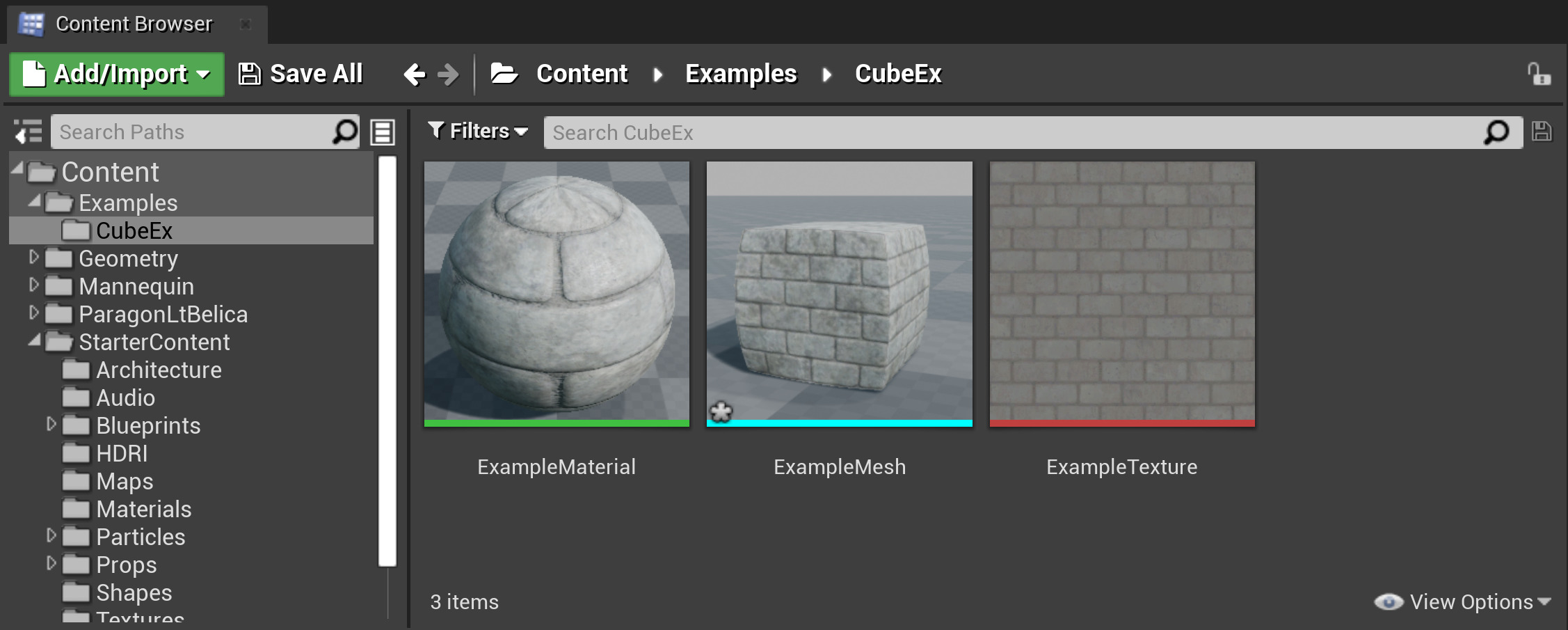Collapse the StarterContent folder
The height and width of the screenshot is (630, 1568).
point(34,340)
